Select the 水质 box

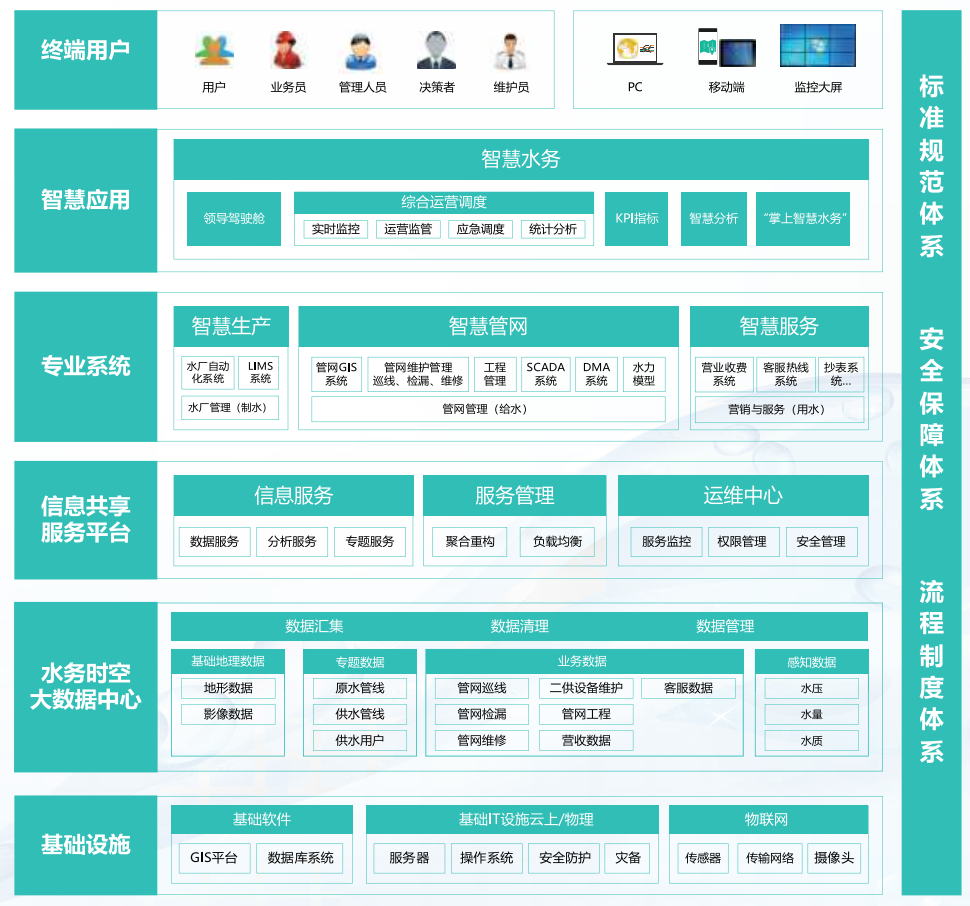(812, 741)
